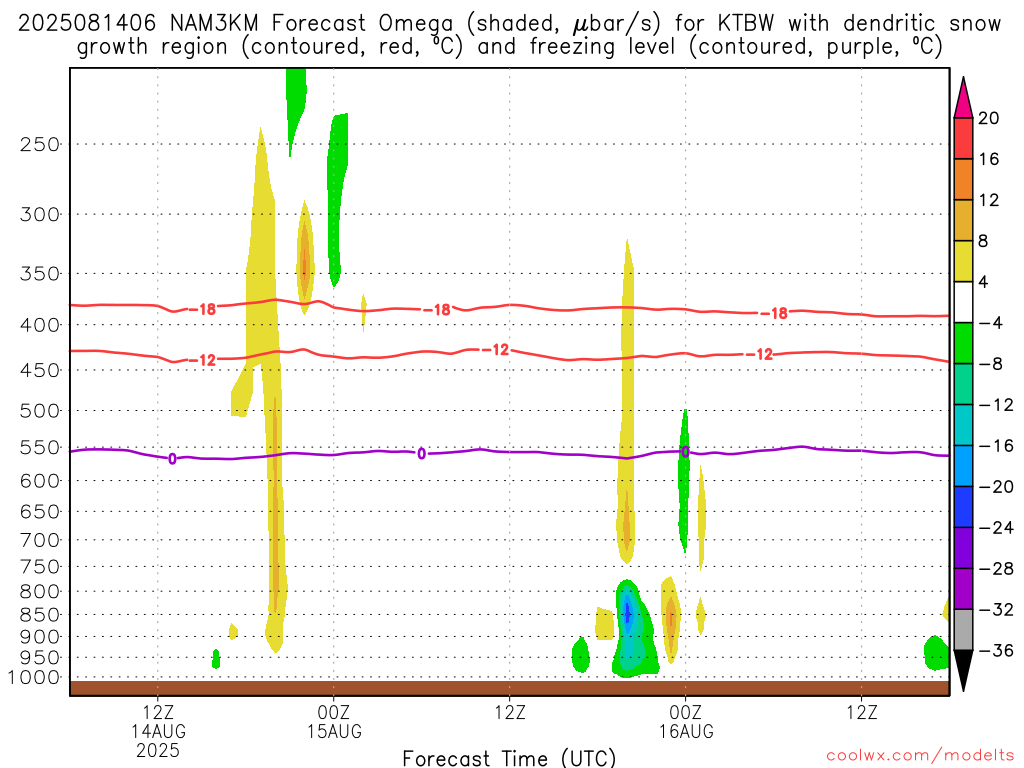
Task: Click the 450 pressure level label
Action: click(40, 370)
